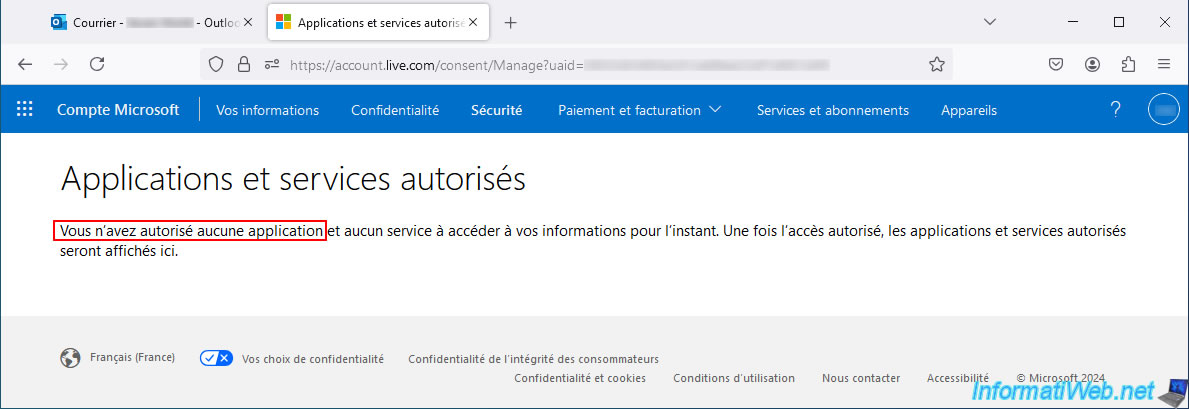Open the Sécurité section
Image resolution: width=1189 pixels, height=409 pixels.
point(497,110)
